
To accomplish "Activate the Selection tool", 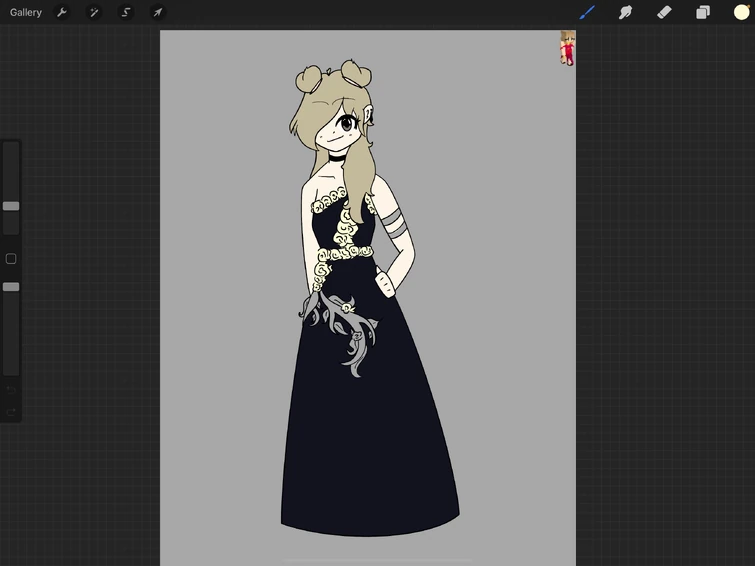I will pos(126,13).
